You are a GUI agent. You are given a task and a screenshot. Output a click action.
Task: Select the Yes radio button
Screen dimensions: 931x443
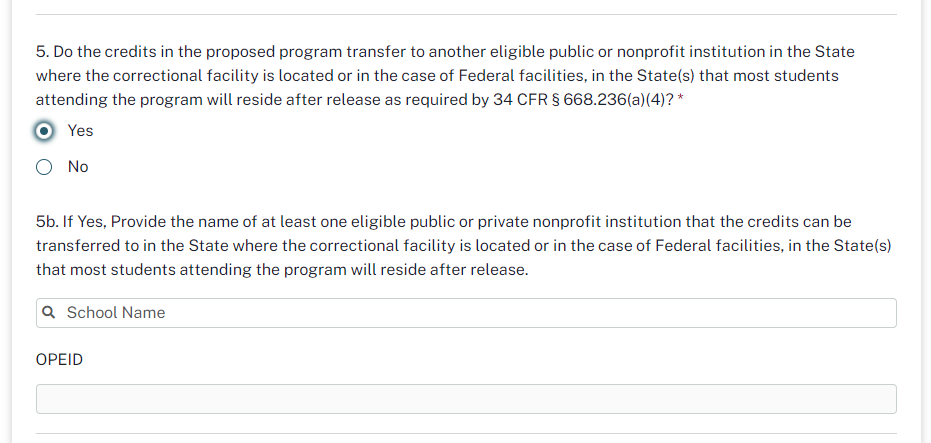tap(44, 131)
